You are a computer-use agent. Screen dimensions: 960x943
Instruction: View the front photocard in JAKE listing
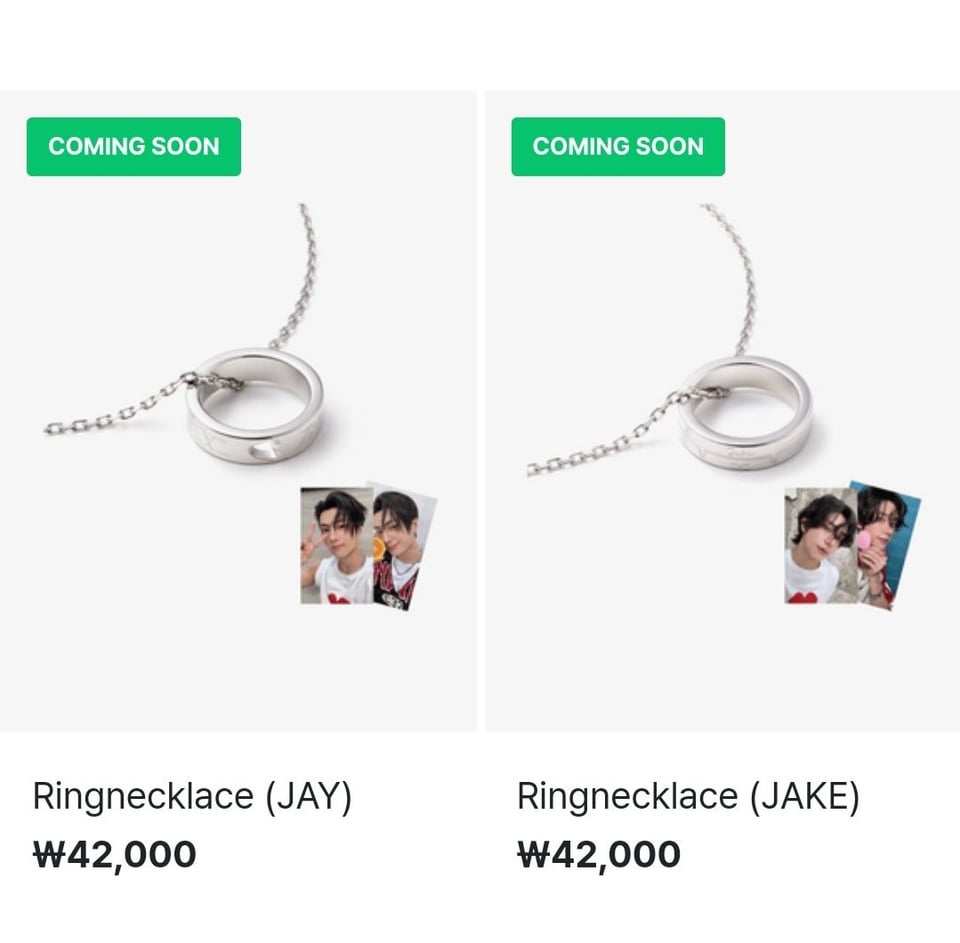tap(821, 546)
